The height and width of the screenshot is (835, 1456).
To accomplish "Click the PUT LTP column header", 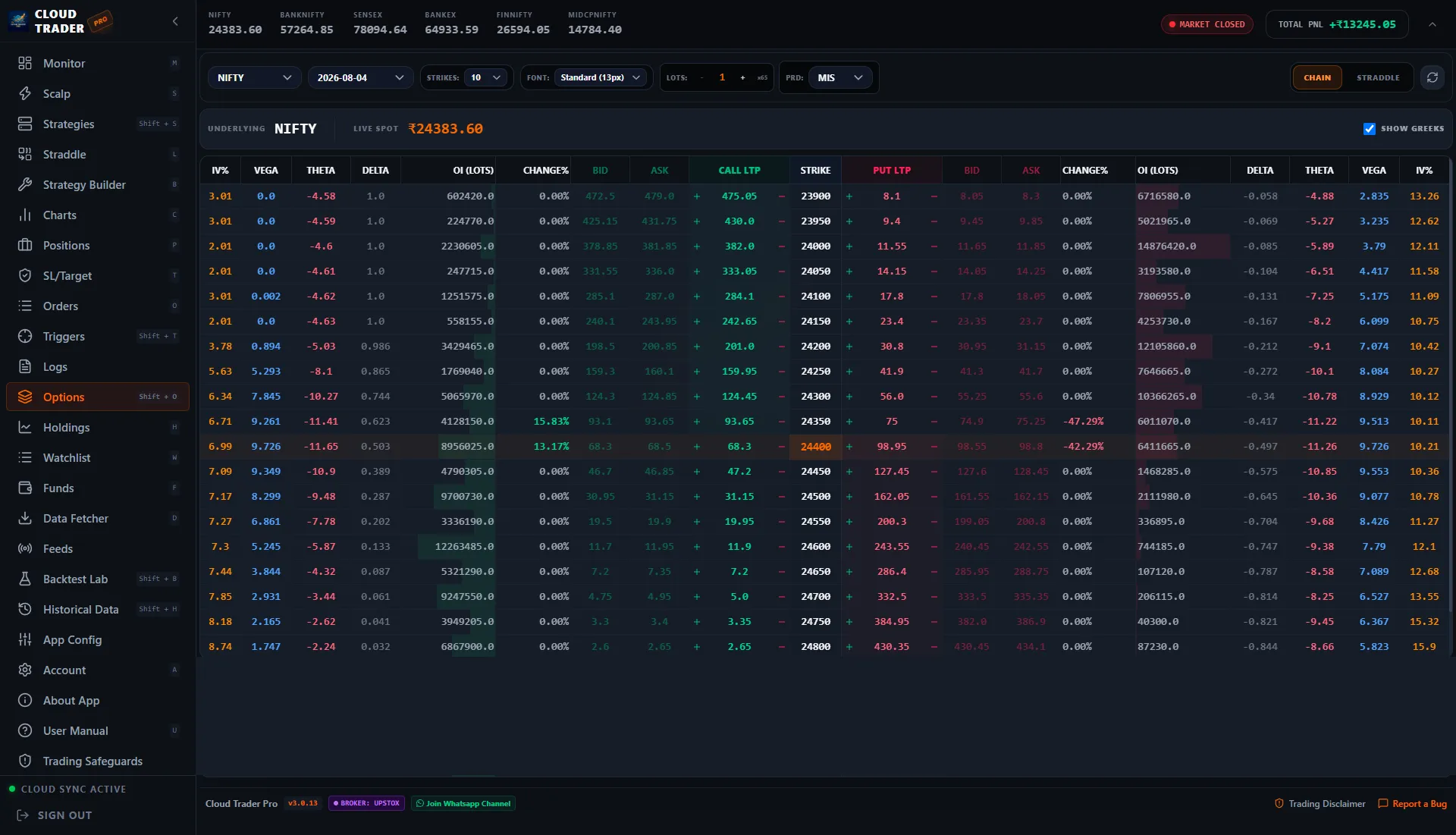I will tap(891, 171).
